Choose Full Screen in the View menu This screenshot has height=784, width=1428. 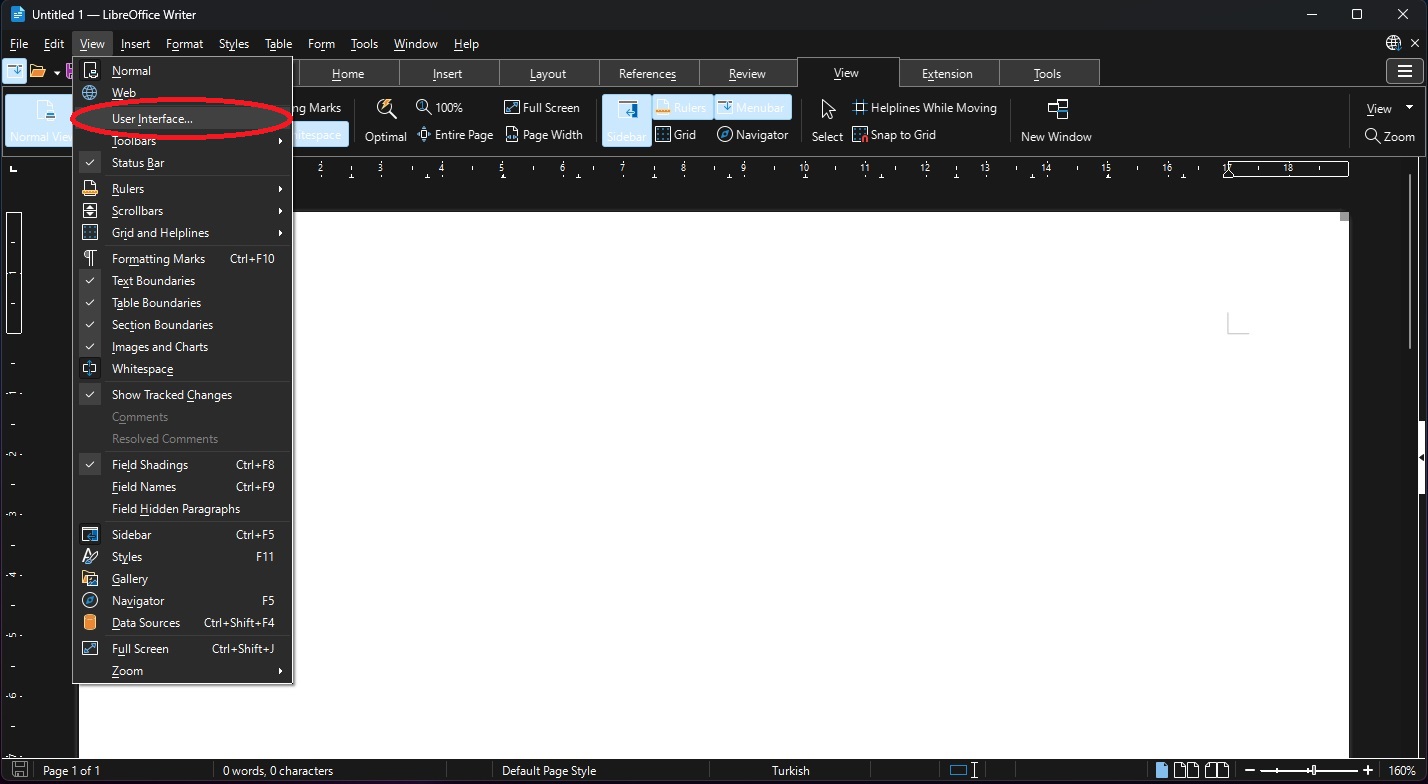pyautogui.click(x=183, y=649)
